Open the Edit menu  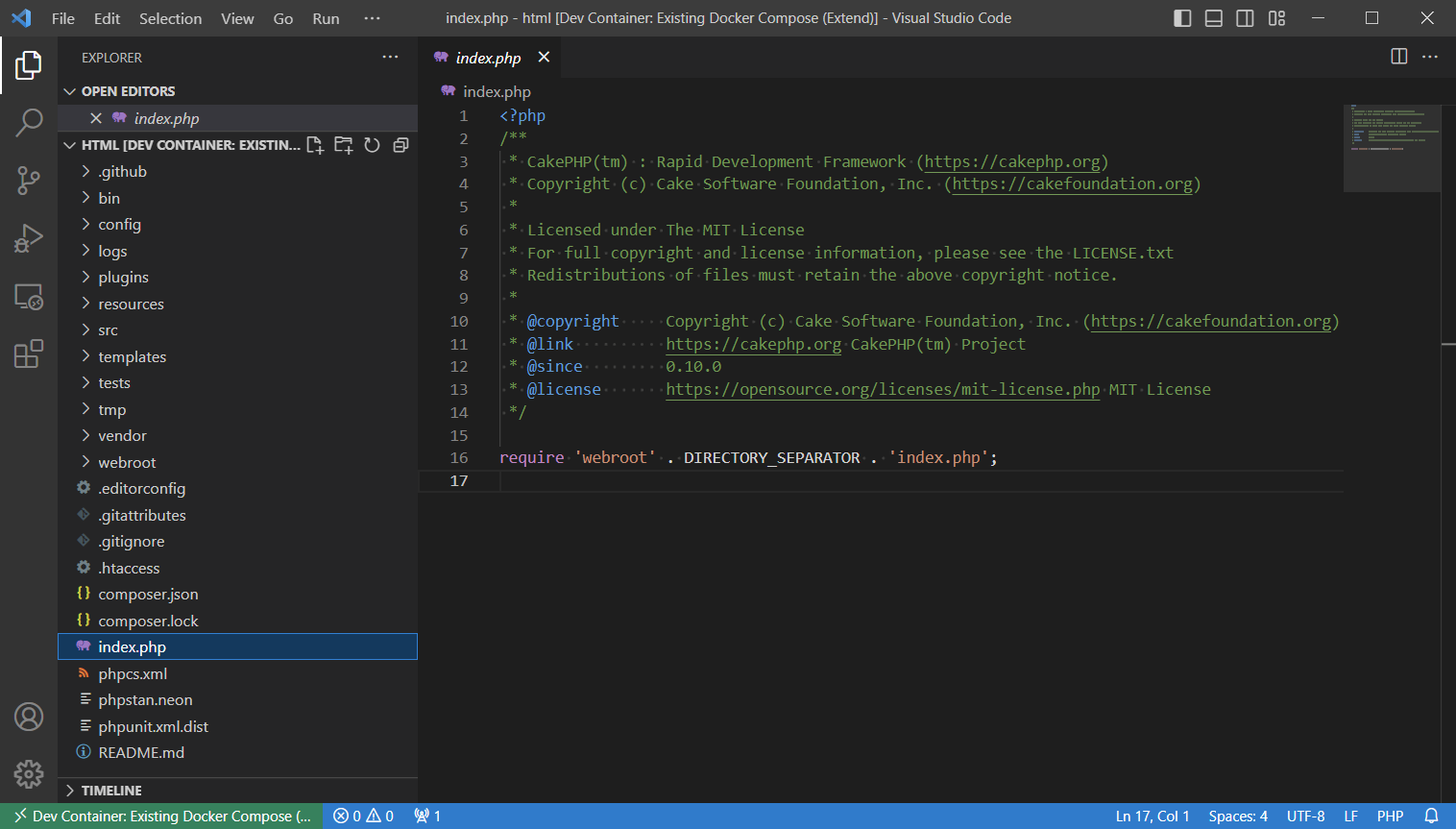coord(106,17)
